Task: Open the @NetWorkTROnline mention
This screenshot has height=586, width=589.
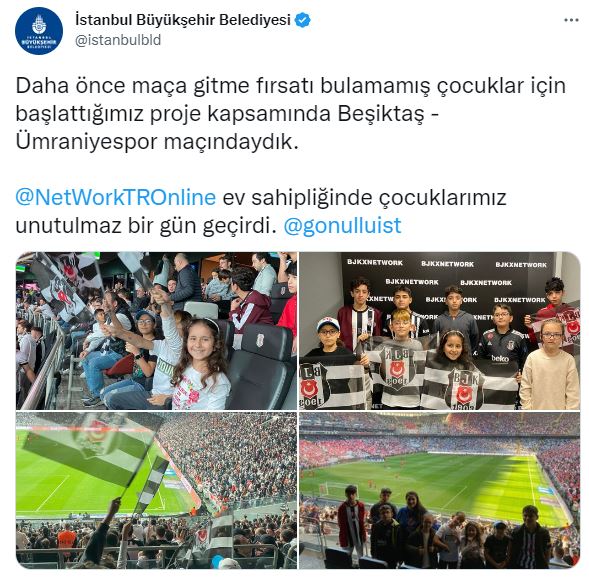Action: 116,197
